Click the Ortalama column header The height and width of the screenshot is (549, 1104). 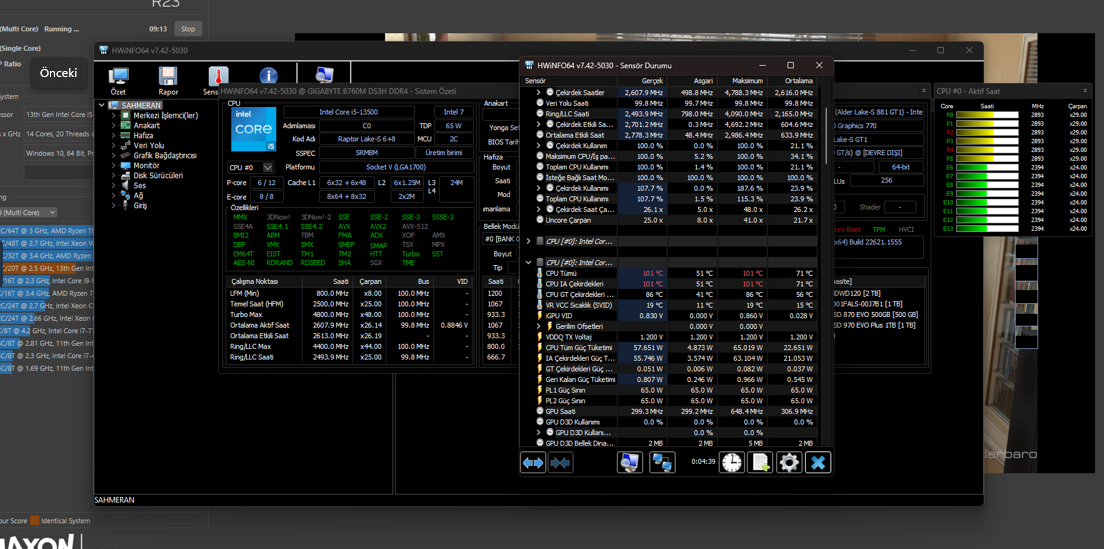pos(792,81)
